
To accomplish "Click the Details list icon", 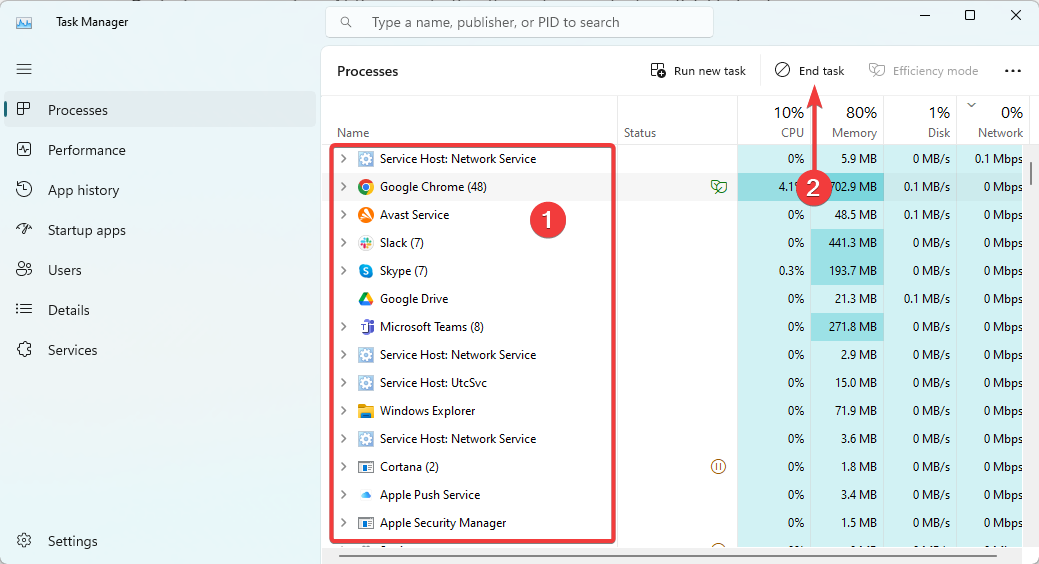I will [x=24, y=309].
